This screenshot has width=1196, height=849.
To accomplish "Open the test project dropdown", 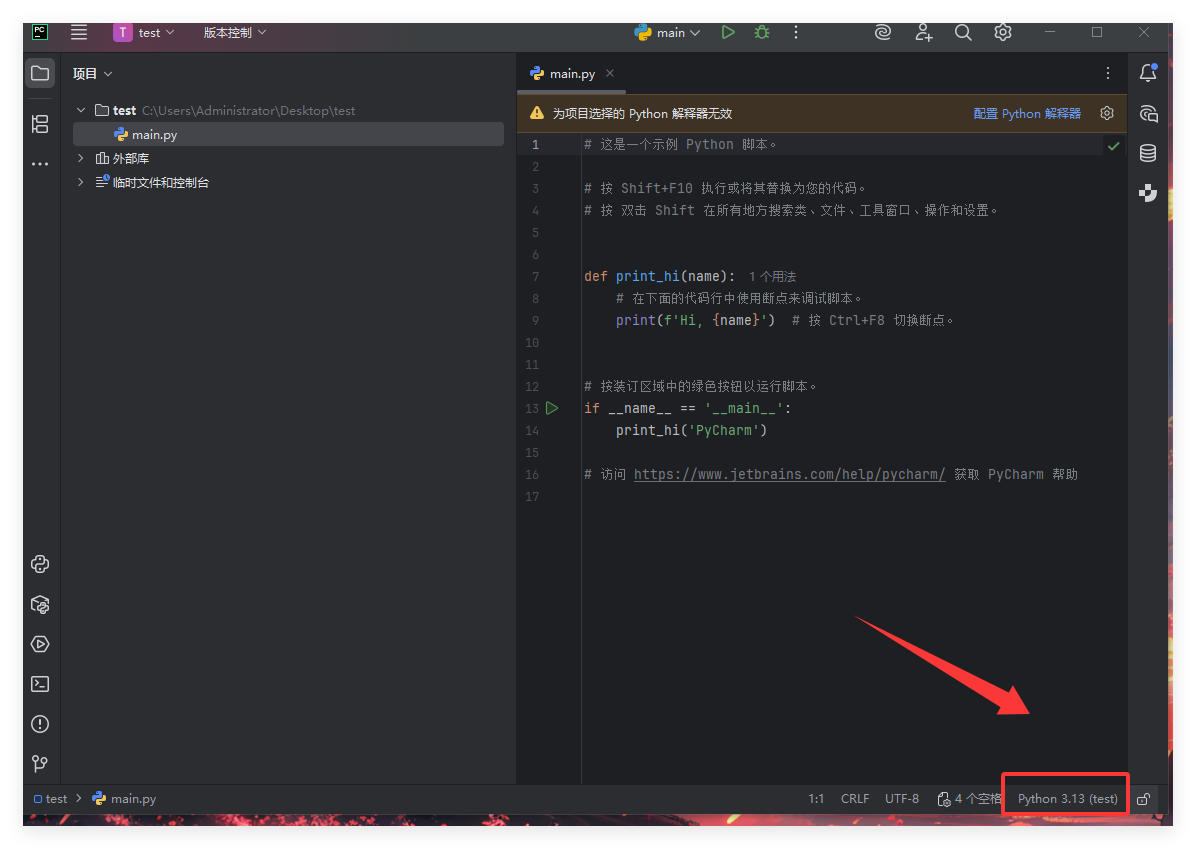I will coord(144,33).
